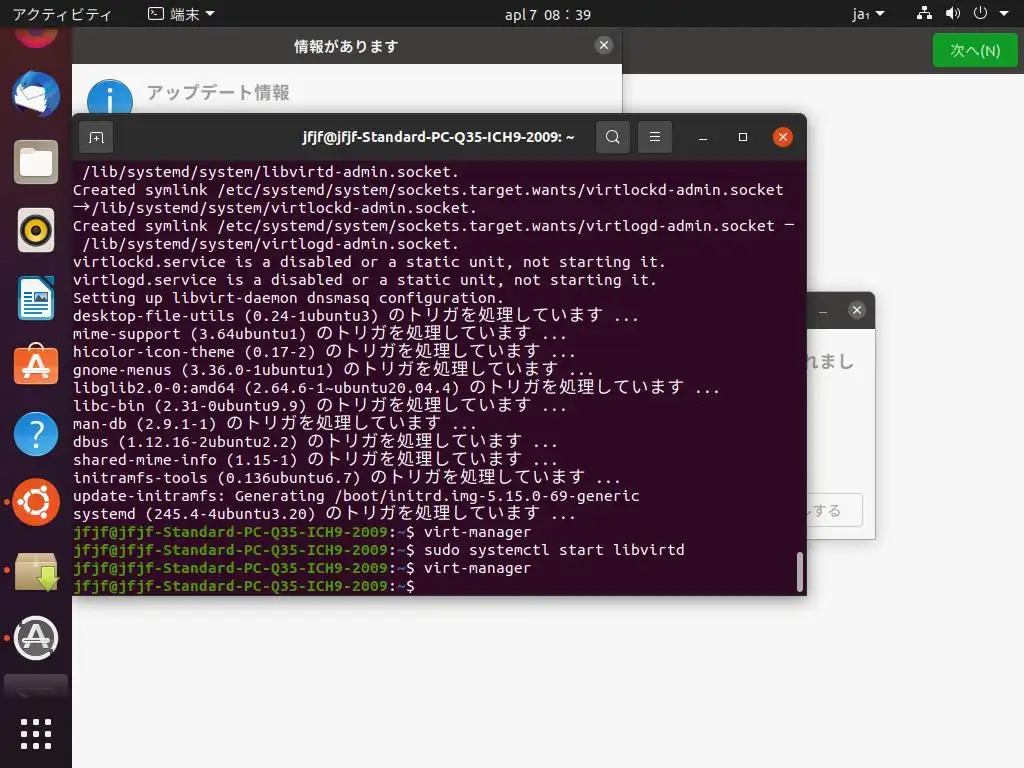Viewport: 1024px width, 768px height.
Task: Open the package installer box icon in dock
Action: pos(36,571)
